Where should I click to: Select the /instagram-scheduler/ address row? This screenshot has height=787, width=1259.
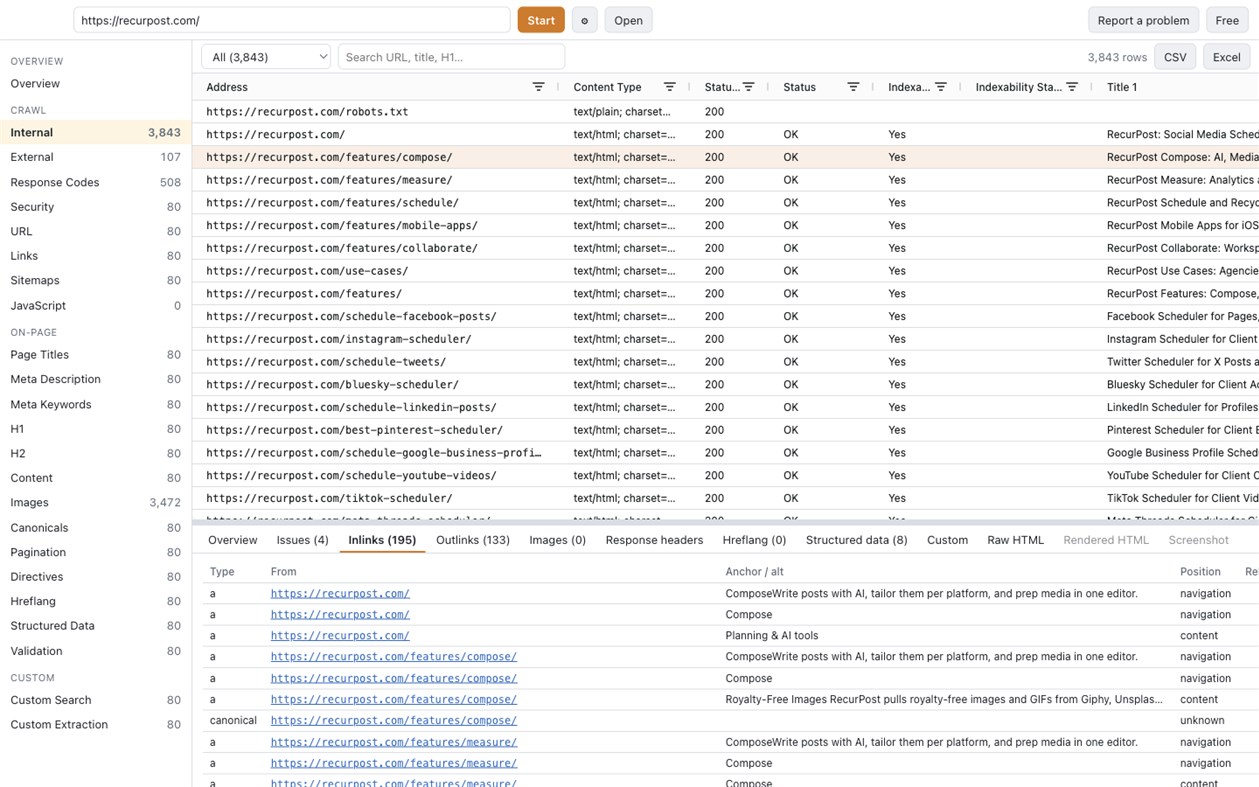coord(725,339)
